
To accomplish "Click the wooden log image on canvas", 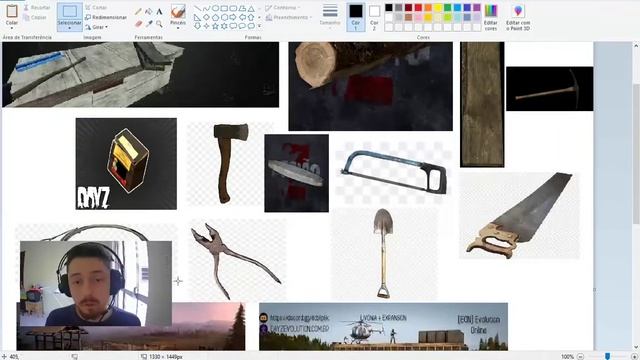I will [x=371, y=86].
